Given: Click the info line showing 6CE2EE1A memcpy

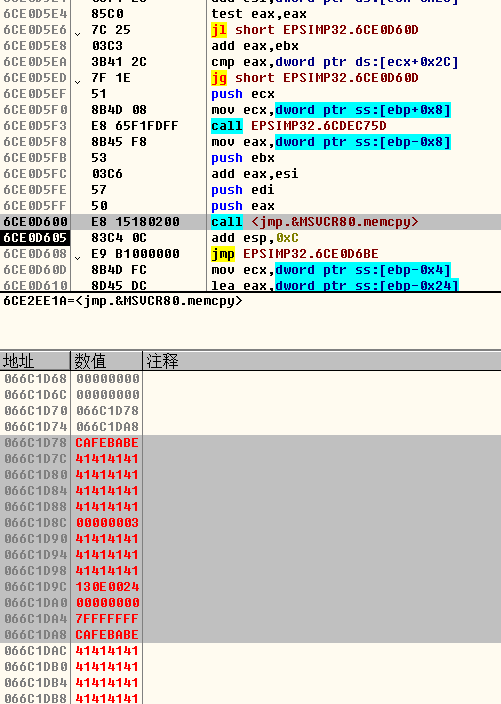Looking at the screenshot, I should pos(123,301).
